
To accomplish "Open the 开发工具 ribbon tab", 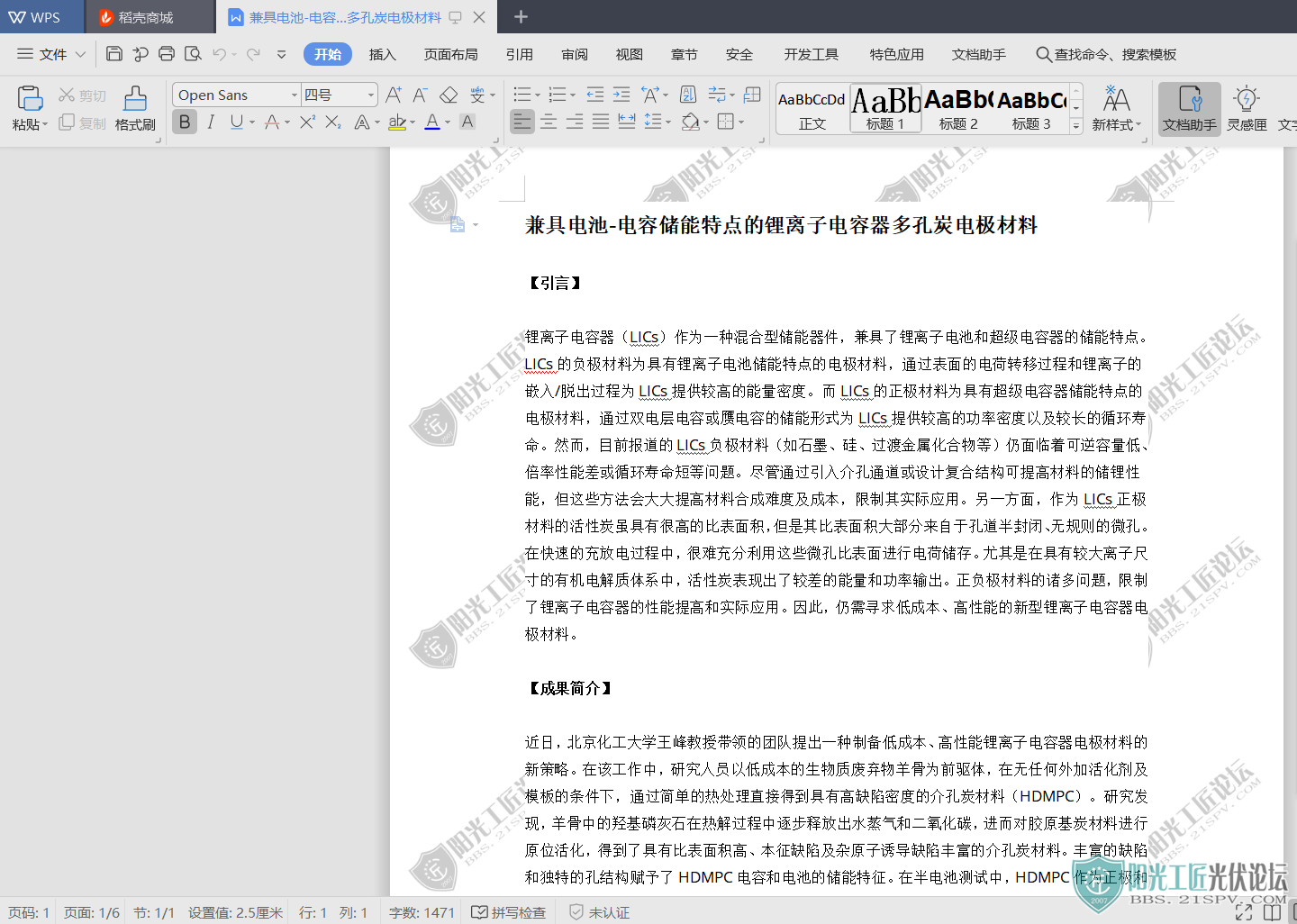I will pyautogui.click(x=811, y=54).
